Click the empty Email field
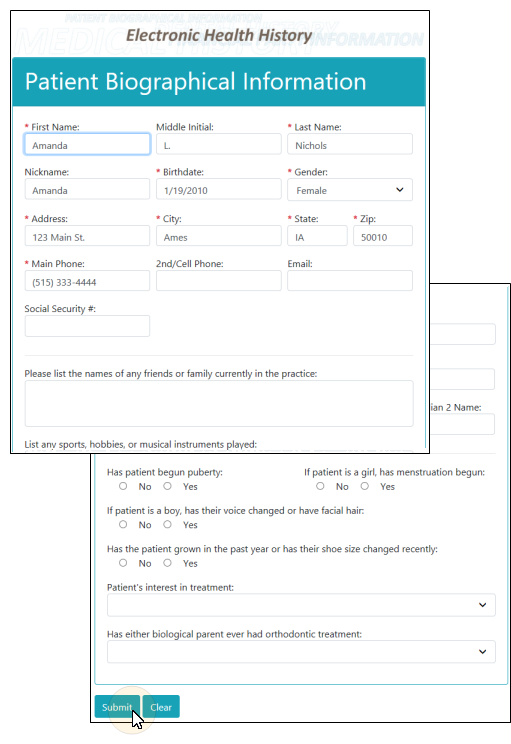This screenshot has height=744, width=511. (350, 281)
